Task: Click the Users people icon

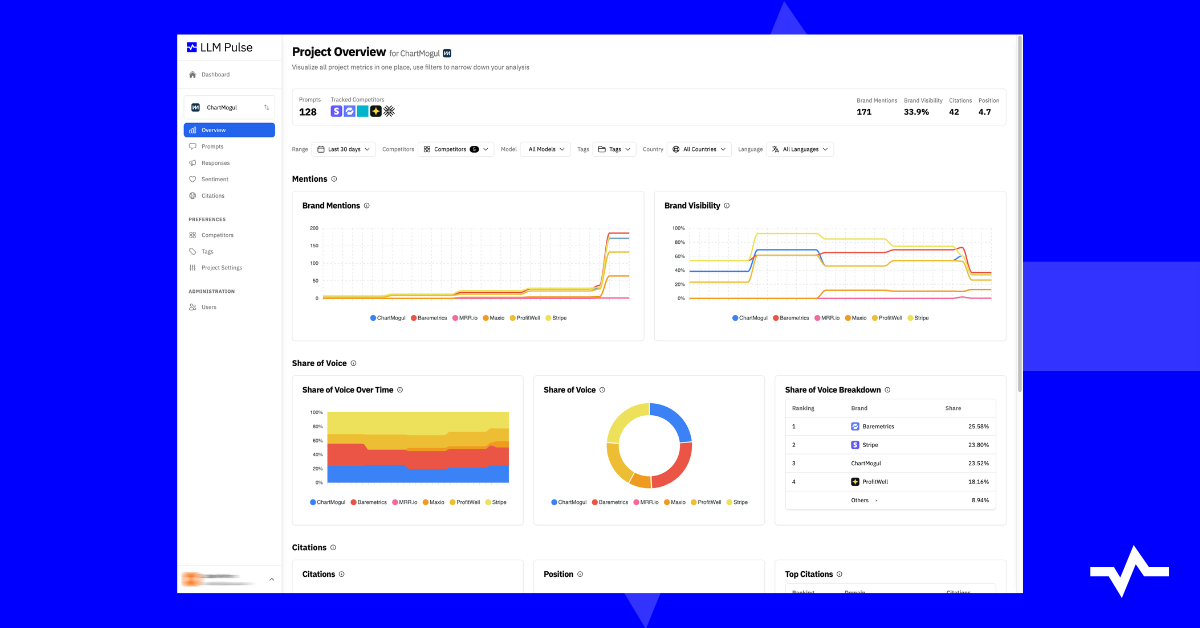Action: [x=192, y=307]
